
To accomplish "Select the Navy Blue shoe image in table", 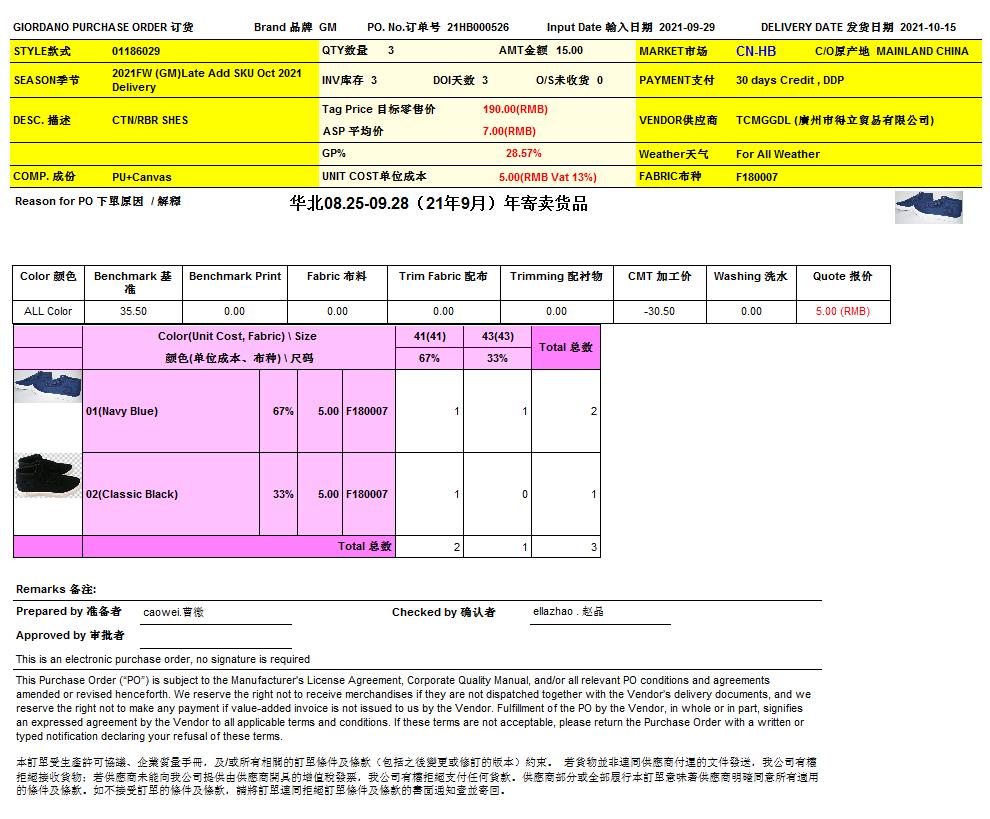I will 48,387.
